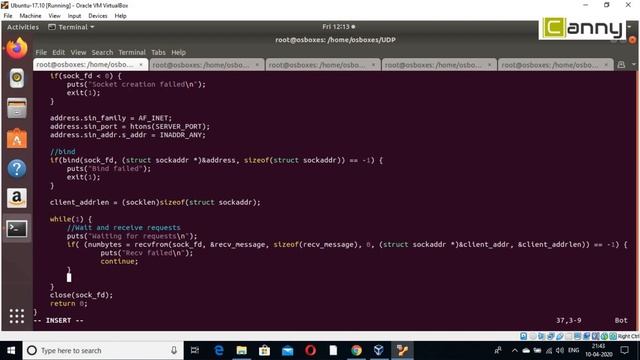Viewport: 640px width, 360px height.
Task: Open the terminal tabs dropdown arrow
Action: click(633, 64)
